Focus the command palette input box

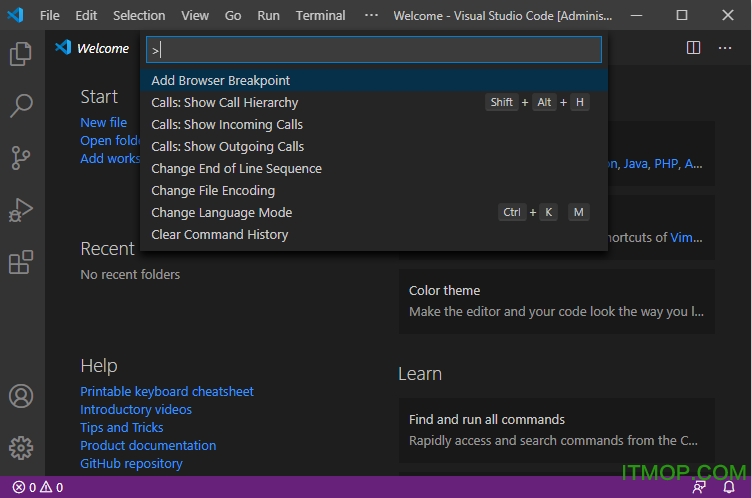(374, 50)
